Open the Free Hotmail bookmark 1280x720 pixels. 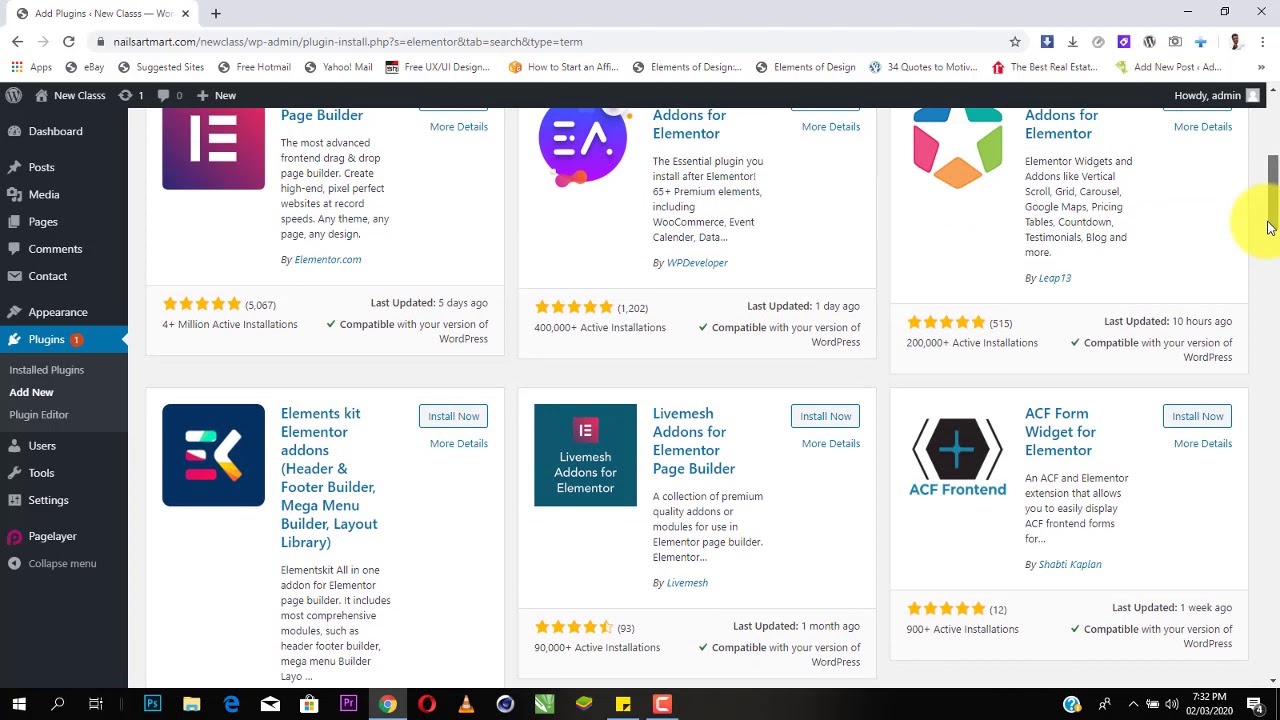pos(253,67)
